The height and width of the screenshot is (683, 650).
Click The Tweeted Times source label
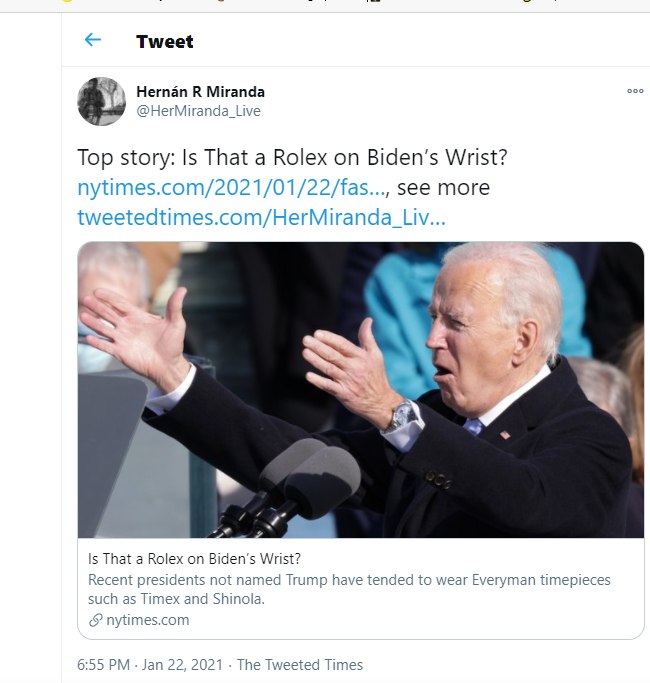pos(300,665)
